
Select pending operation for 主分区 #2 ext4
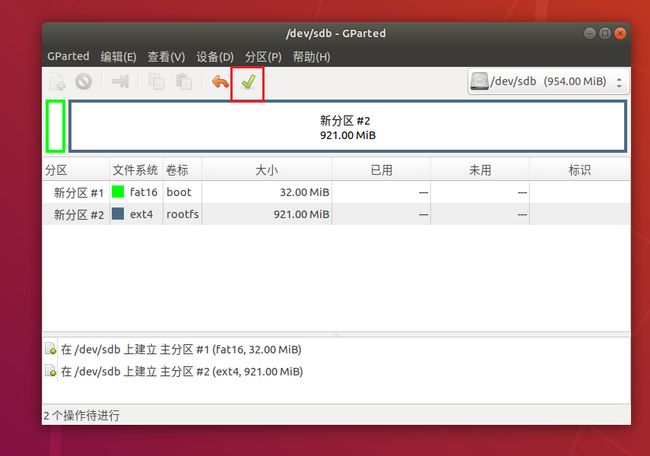coord(182,371)
